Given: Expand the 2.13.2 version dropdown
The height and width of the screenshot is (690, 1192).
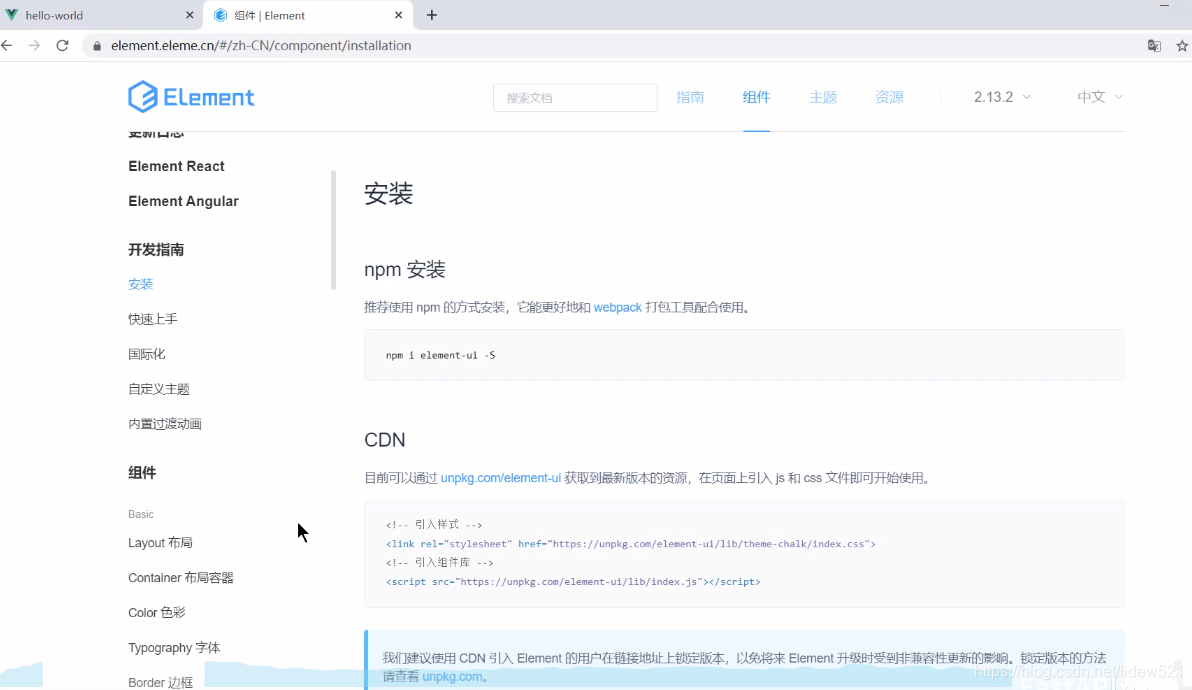Looking at the screenshot, I should click(1002, 97).
